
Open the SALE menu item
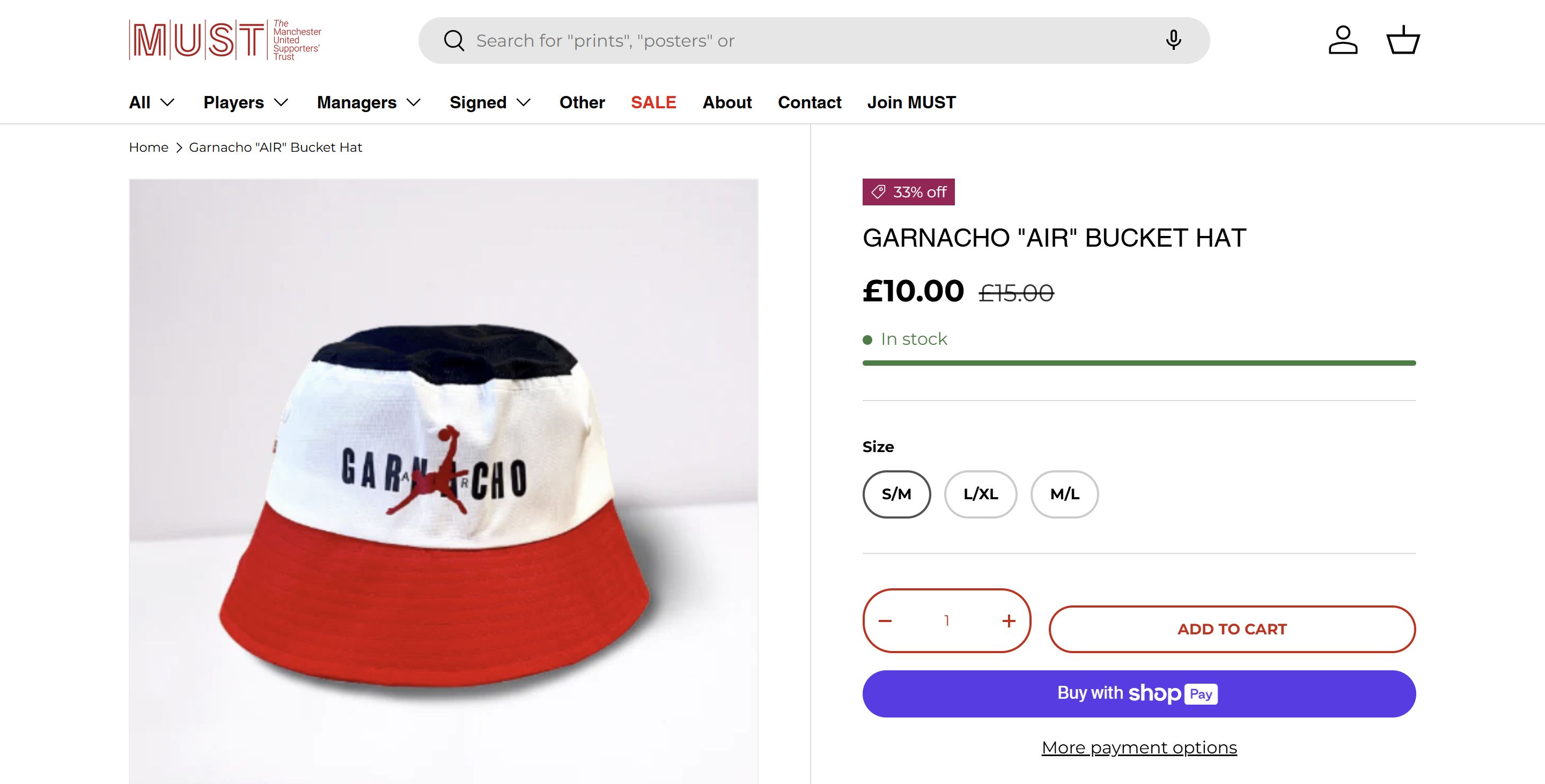click(653, 102)
